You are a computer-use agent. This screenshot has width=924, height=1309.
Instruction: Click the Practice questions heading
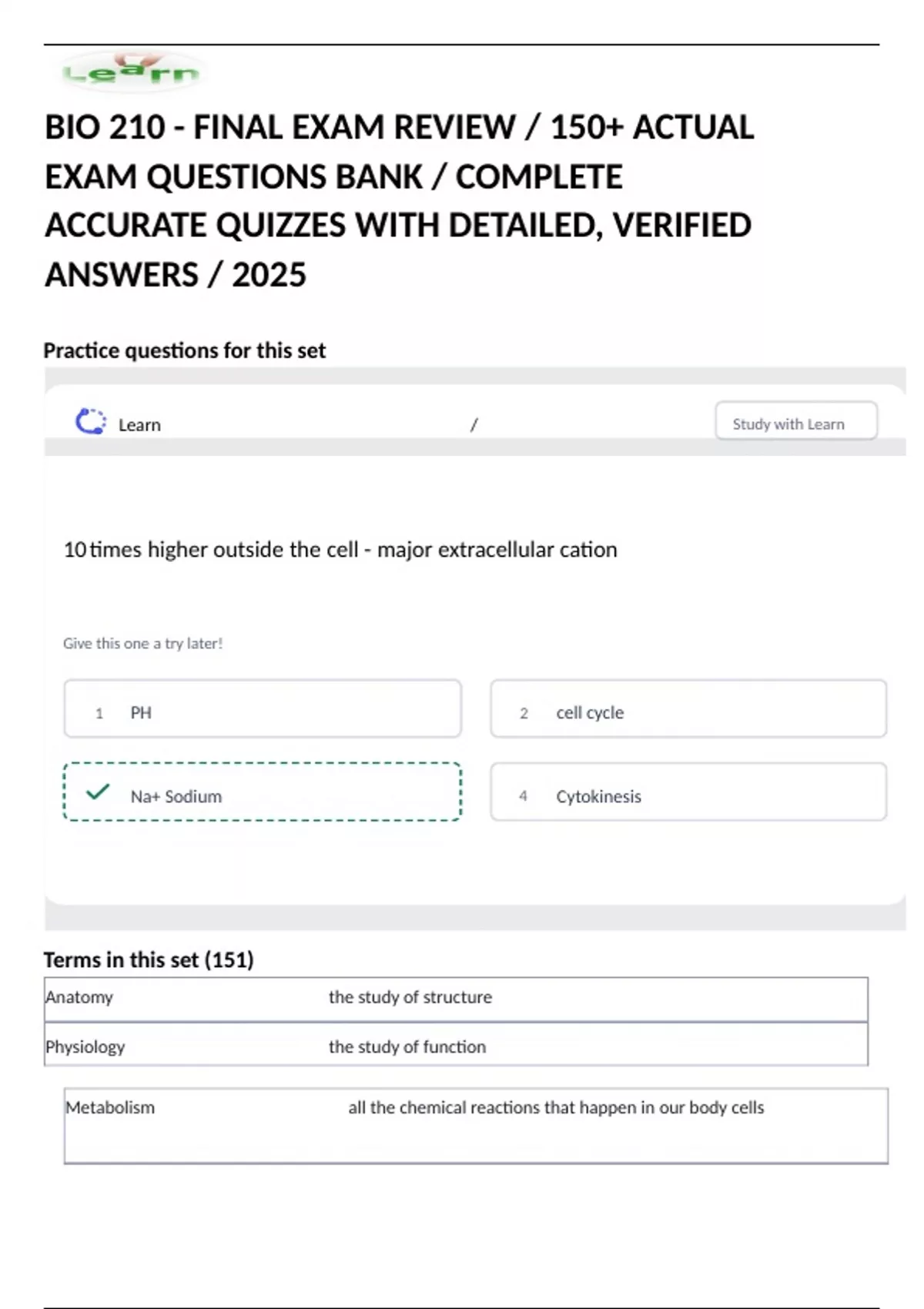(x=185, y=351)
